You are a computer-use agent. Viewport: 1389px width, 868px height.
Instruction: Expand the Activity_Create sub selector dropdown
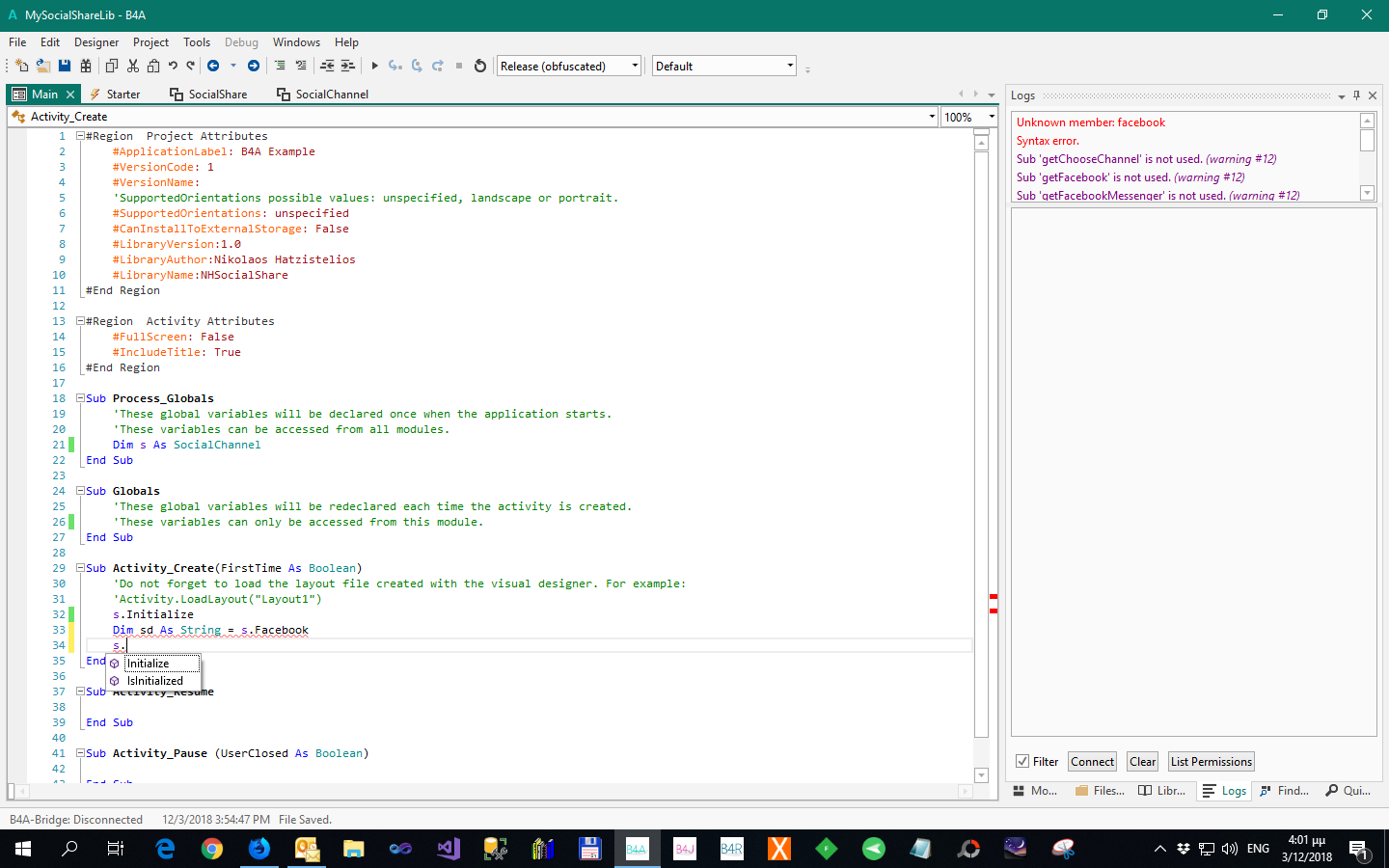932,117
